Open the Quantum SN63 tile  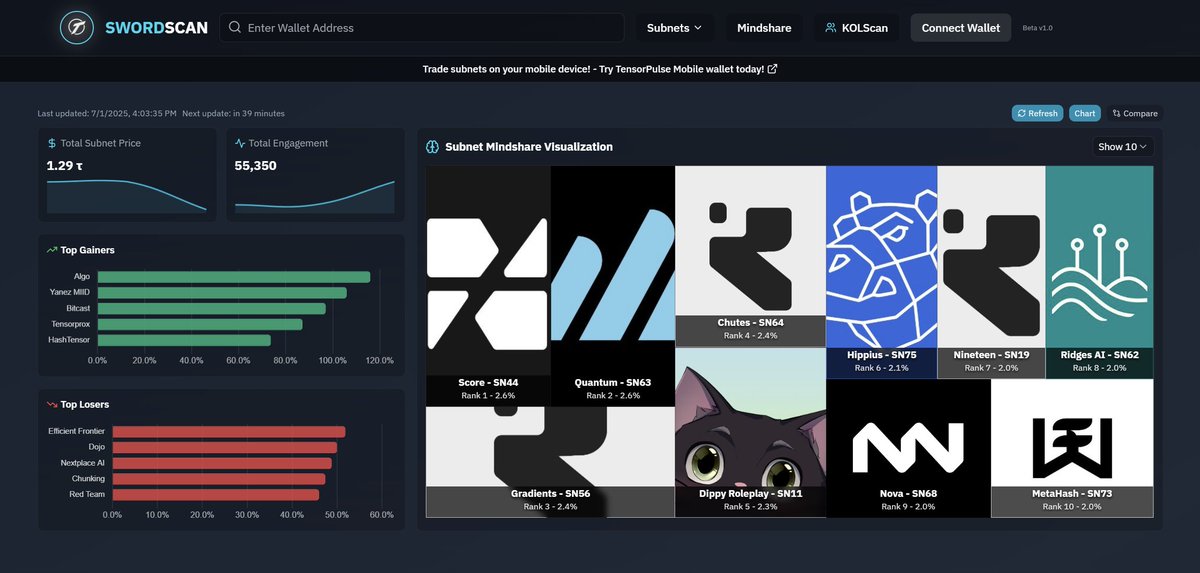pyautogui.click(x=613, y=286)
